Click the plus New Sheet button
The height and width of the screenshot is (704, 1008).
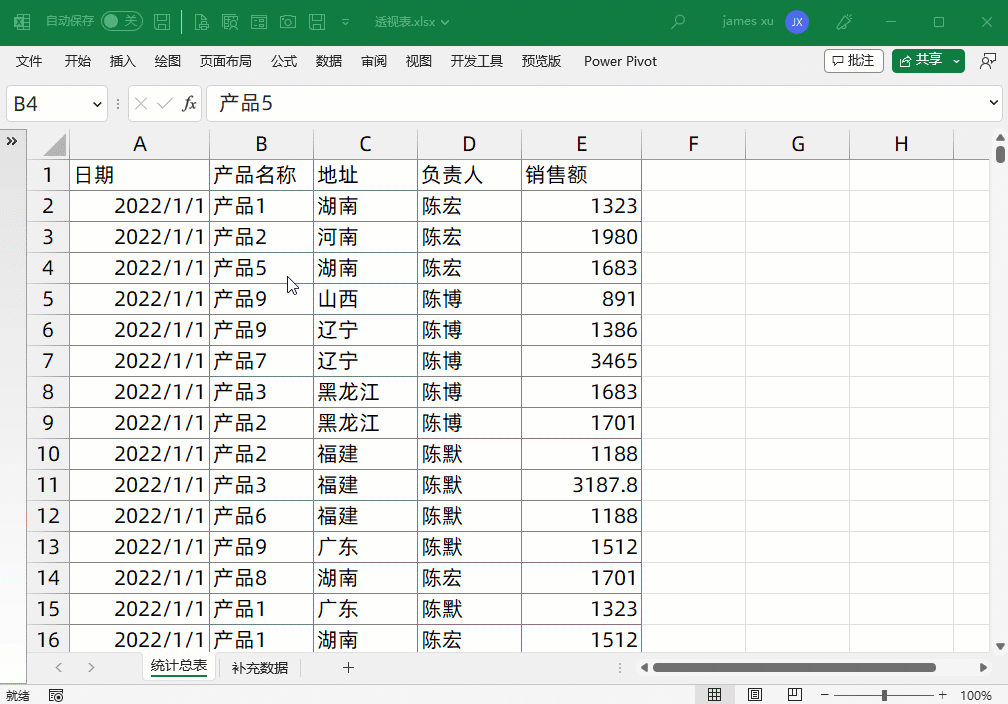point(348,667)
